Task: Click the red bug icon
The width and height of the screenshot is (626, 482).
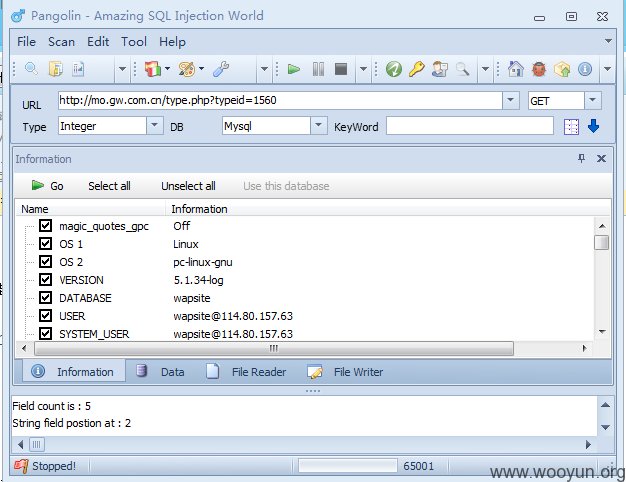Action: click(x=539, y=69)
